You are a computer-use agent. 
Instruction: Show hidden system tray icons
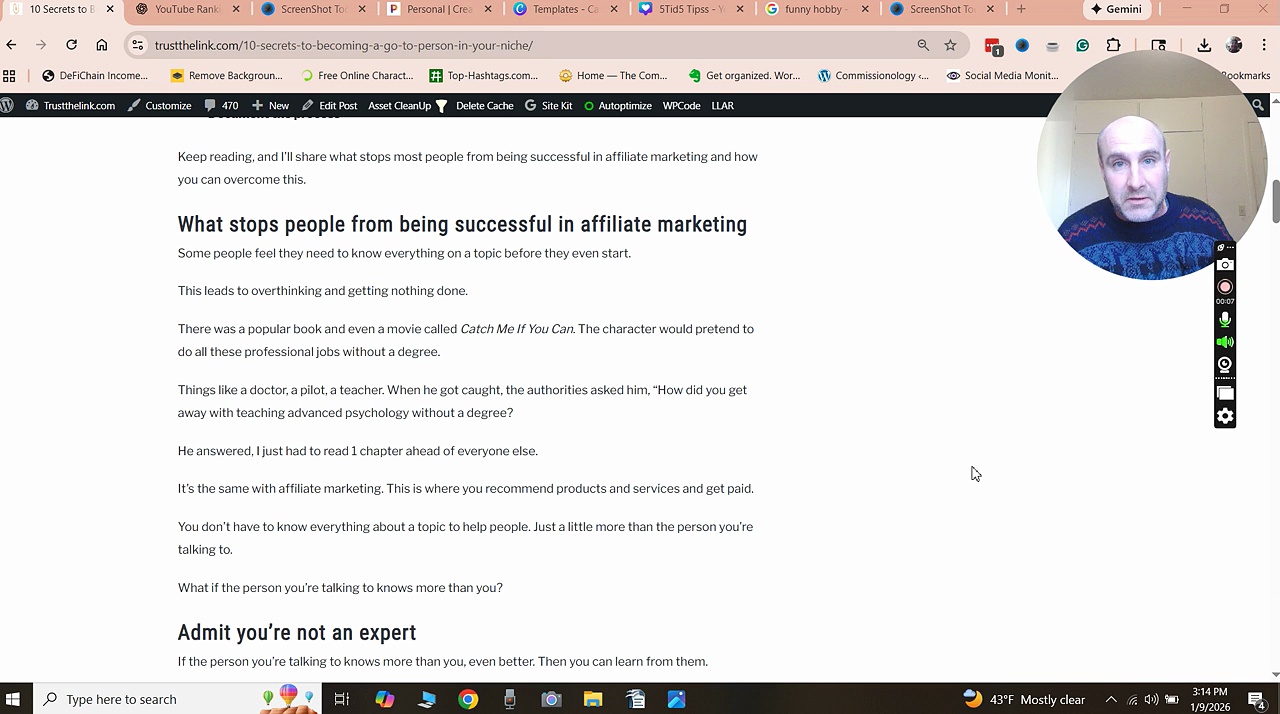coord(1110,699)
